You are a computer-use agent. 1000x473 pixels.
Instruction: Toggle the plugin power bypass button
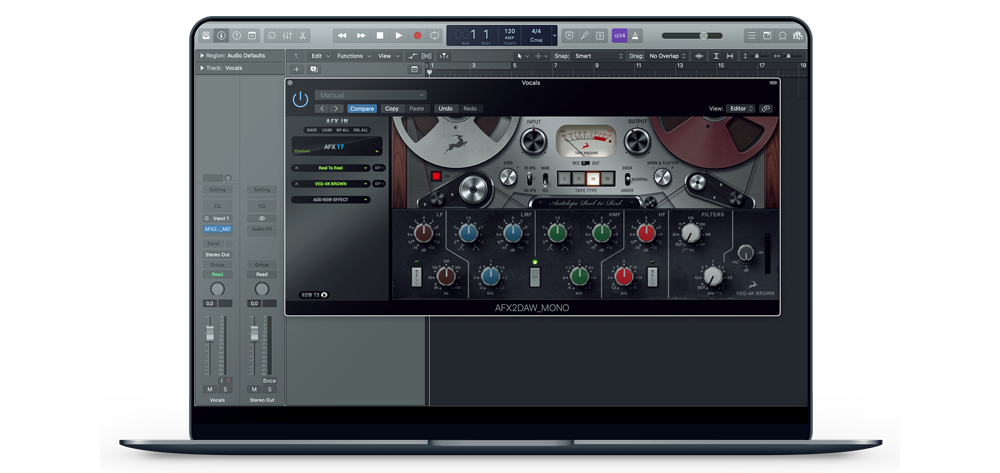point(300,100)
